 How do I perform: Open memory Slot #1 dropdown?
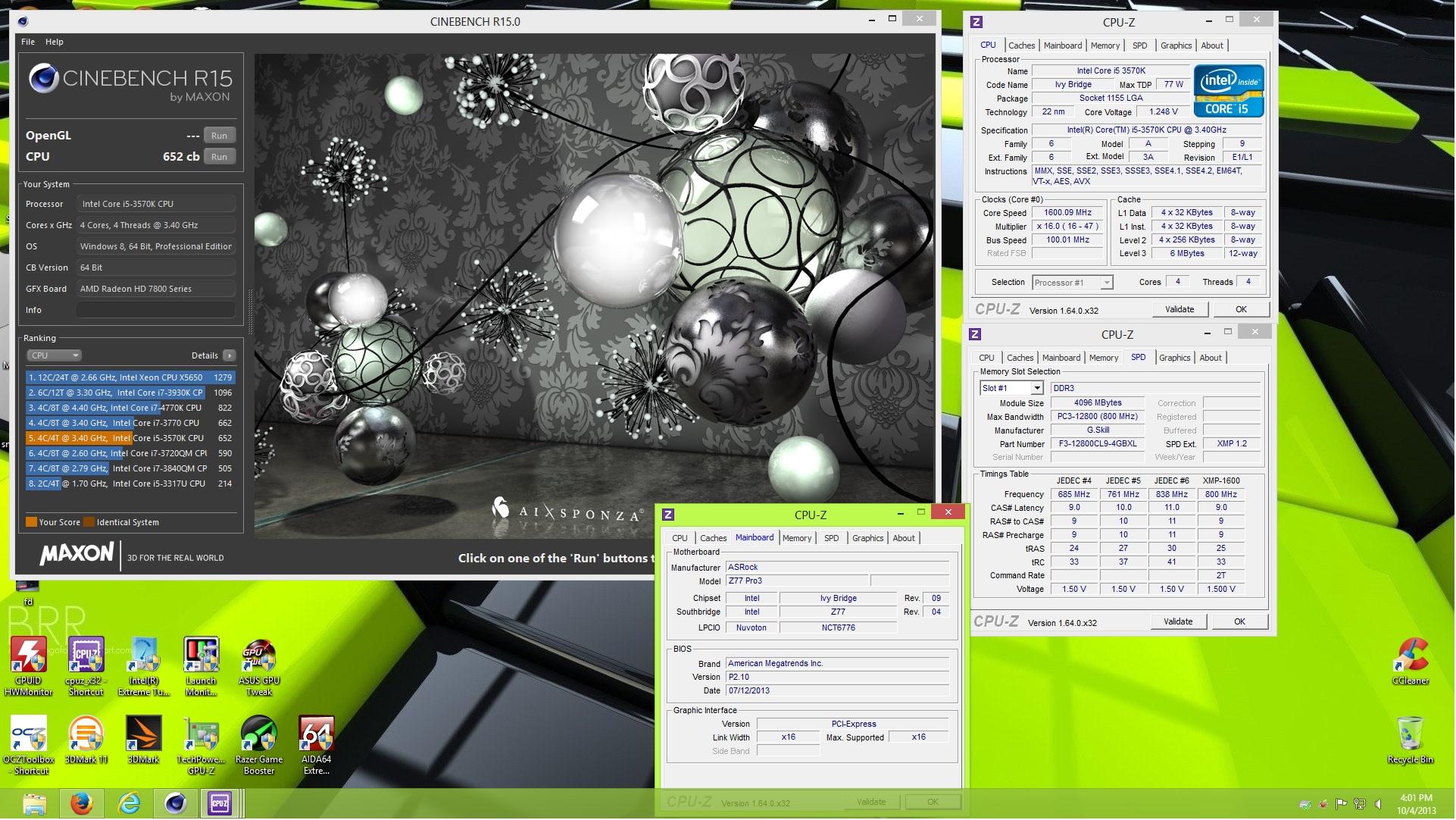[x=1012, y=388]
